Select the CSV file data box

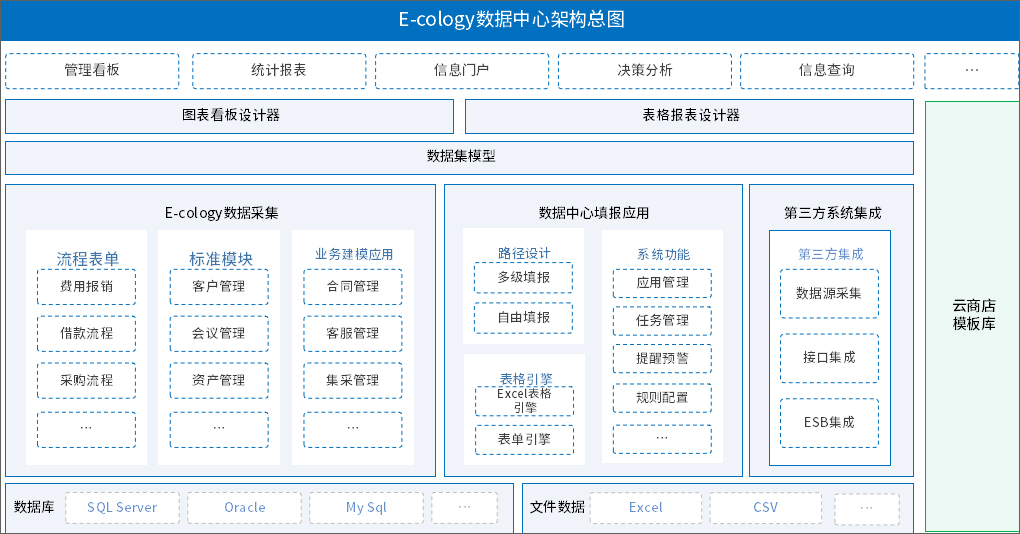pos(766,508)
